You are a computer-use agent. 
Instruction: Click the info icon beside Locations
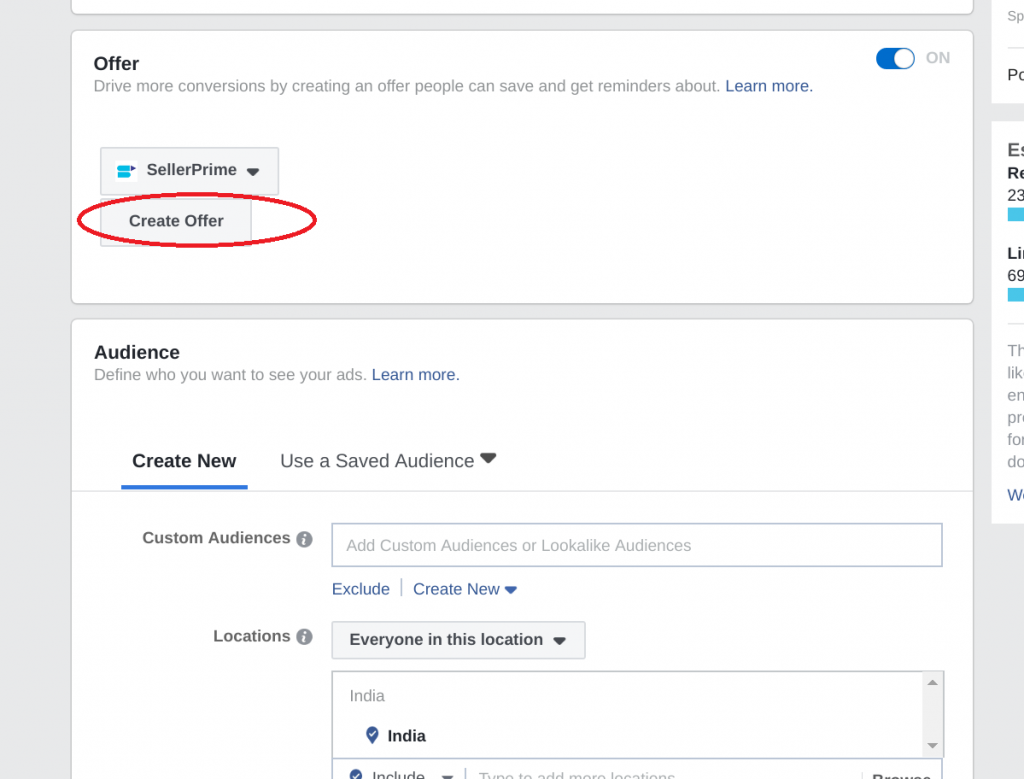click(306, 636)
